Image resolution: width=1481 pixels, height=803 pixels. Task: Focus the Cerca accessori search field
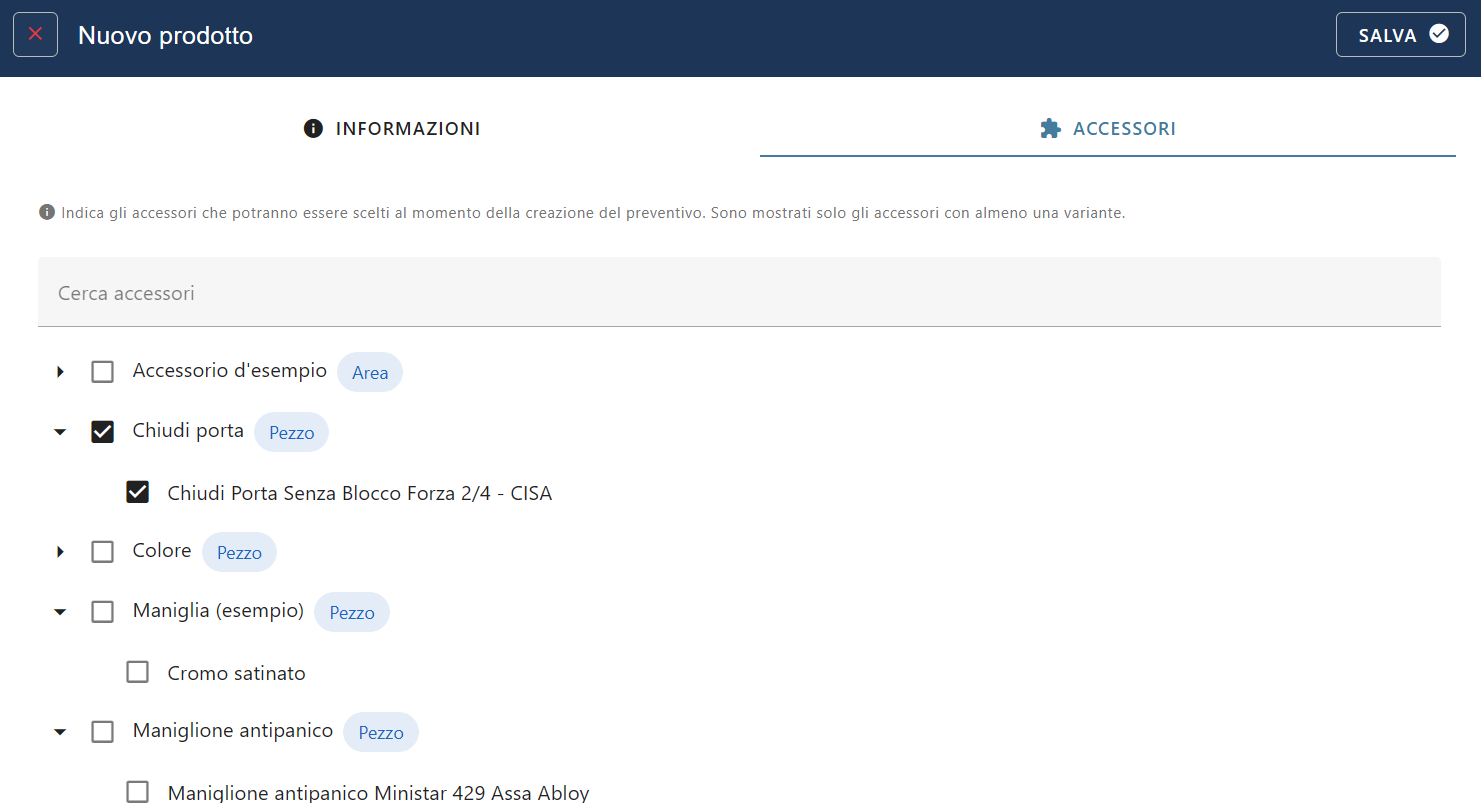pos(739,293)
